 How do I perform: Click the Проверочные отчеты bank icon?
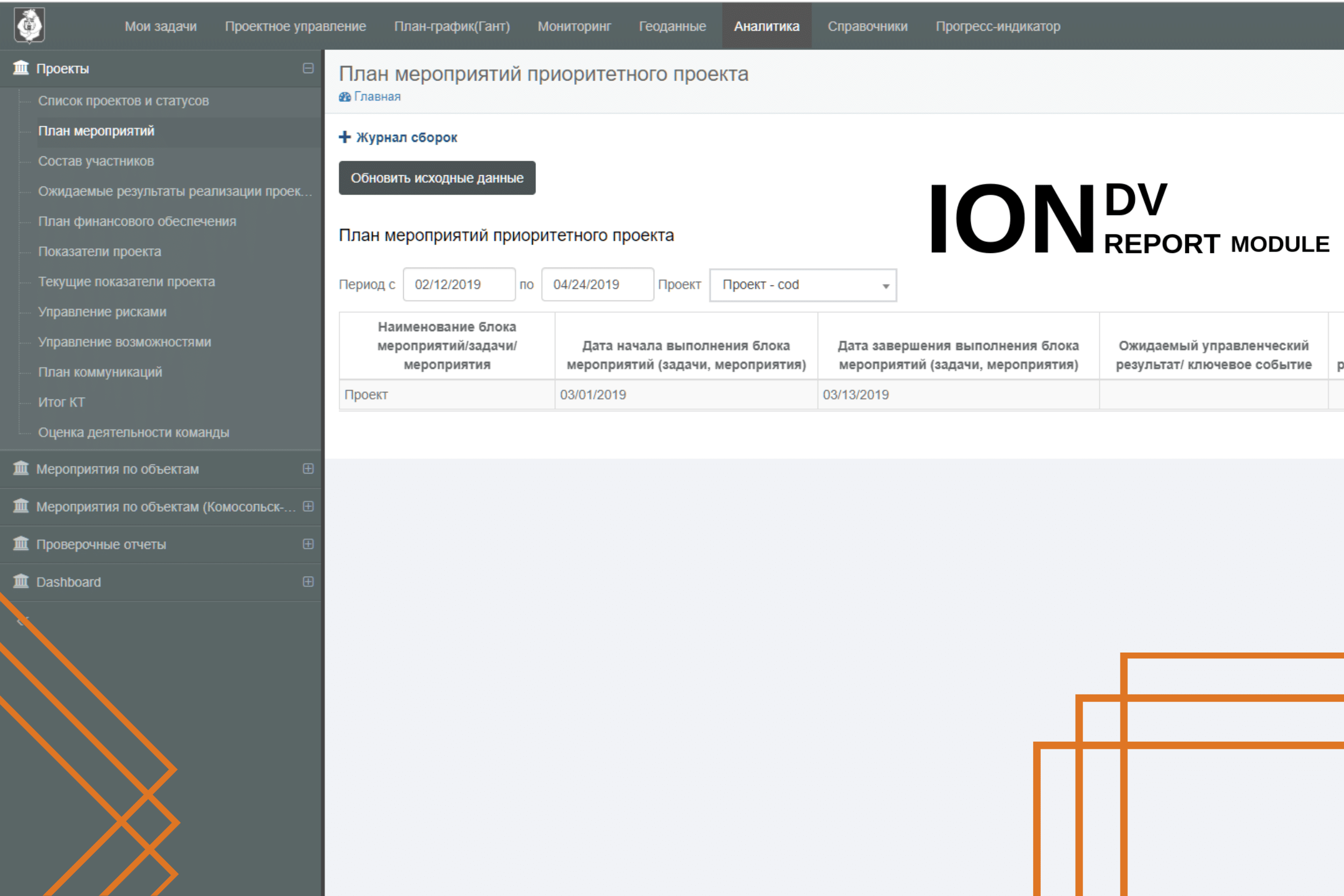[x=21, y=544]
